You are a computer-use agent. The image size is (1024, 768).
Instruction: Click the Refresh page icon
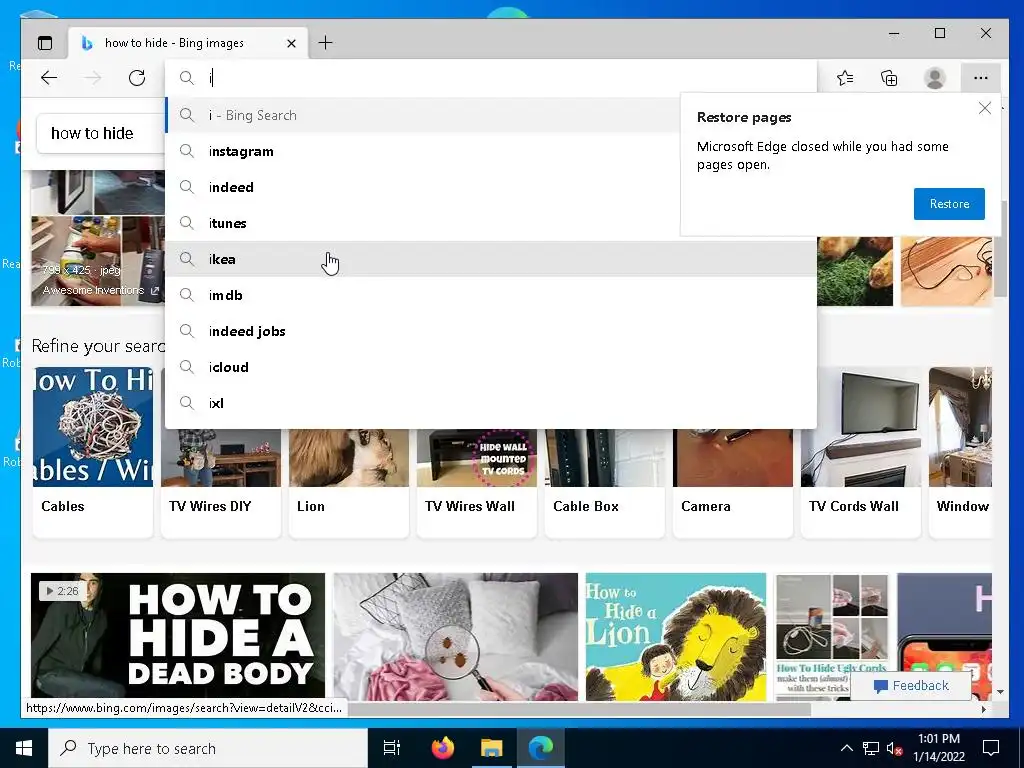pyautogui.click(x=136, y=78)
